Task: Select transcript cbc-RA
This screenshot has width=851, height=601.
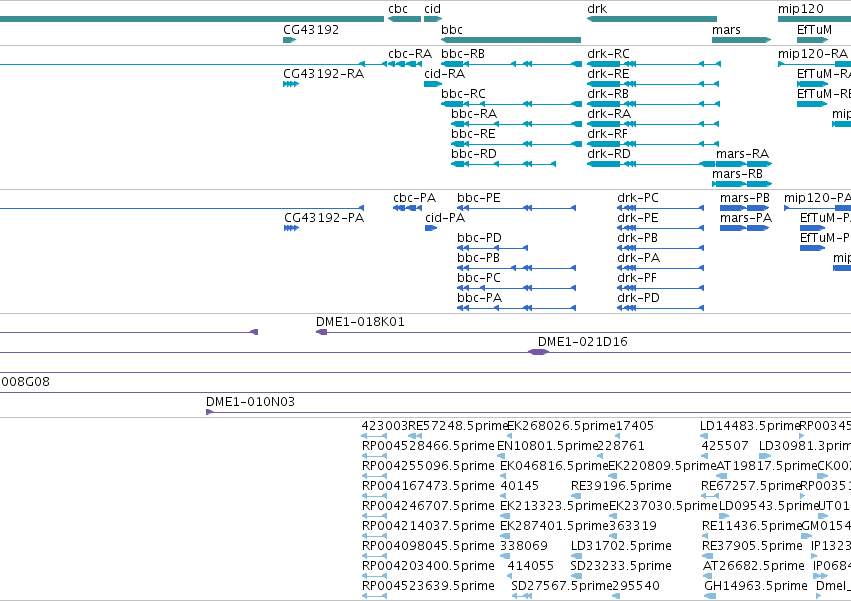Action: (x=405, y=64)
